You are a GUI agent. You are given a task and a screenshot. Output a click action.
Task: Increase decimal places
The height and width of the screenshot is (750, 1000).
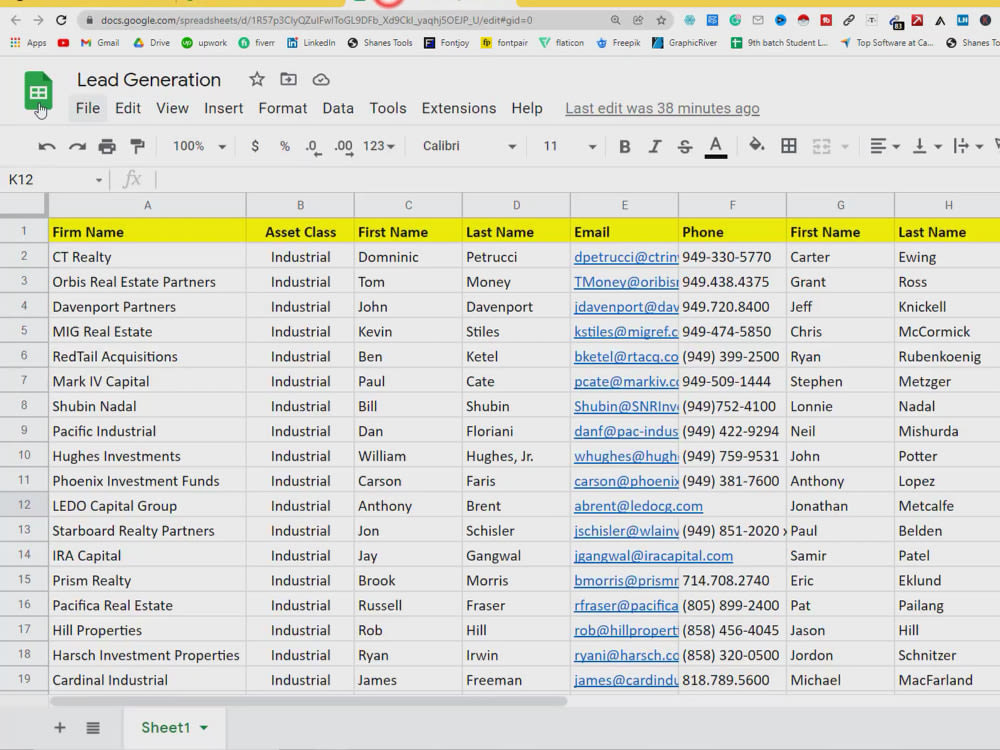pos(344,147)
